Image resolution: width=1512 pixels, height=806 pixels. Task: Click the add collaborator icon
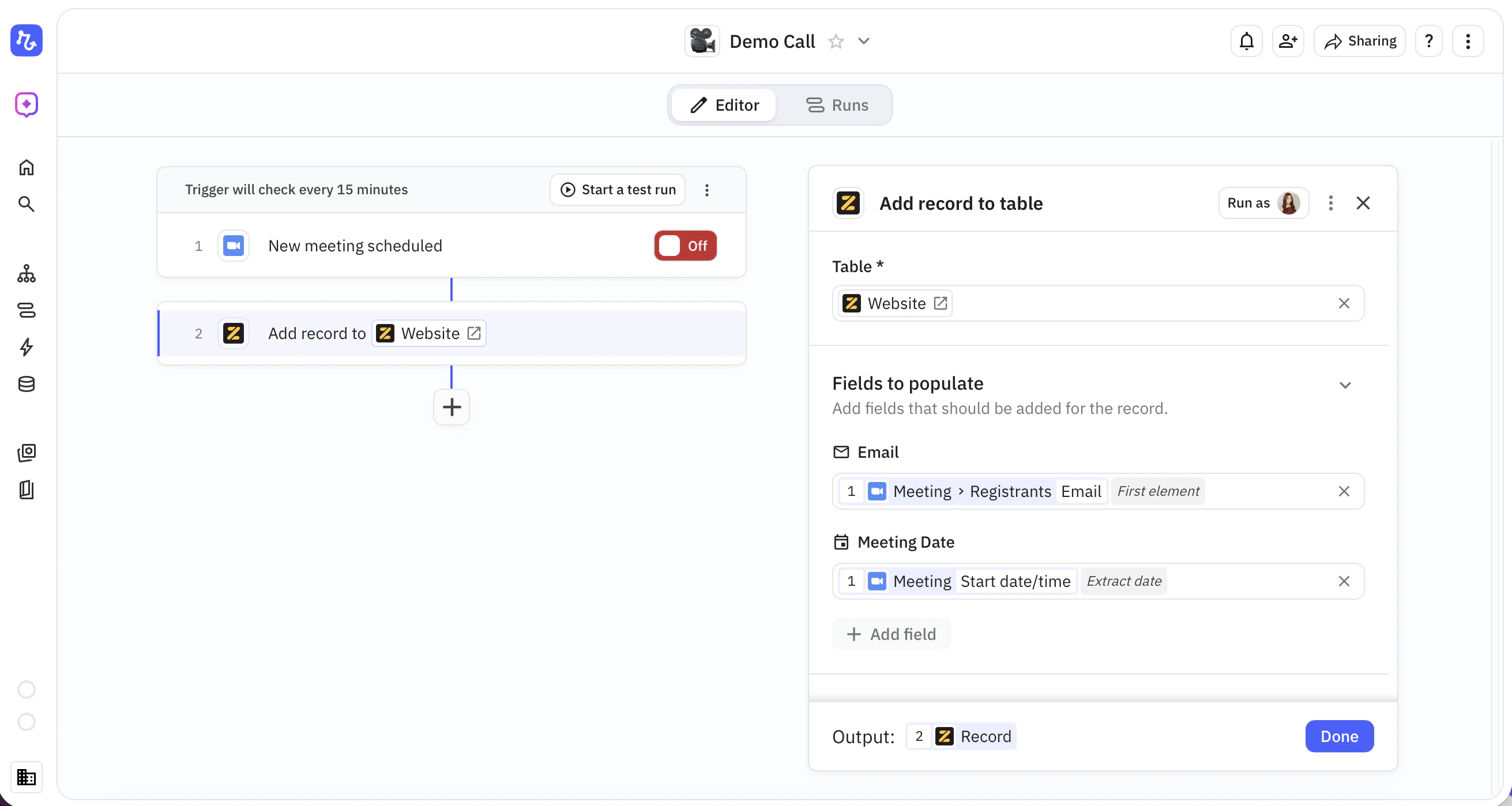[1288, 41]
